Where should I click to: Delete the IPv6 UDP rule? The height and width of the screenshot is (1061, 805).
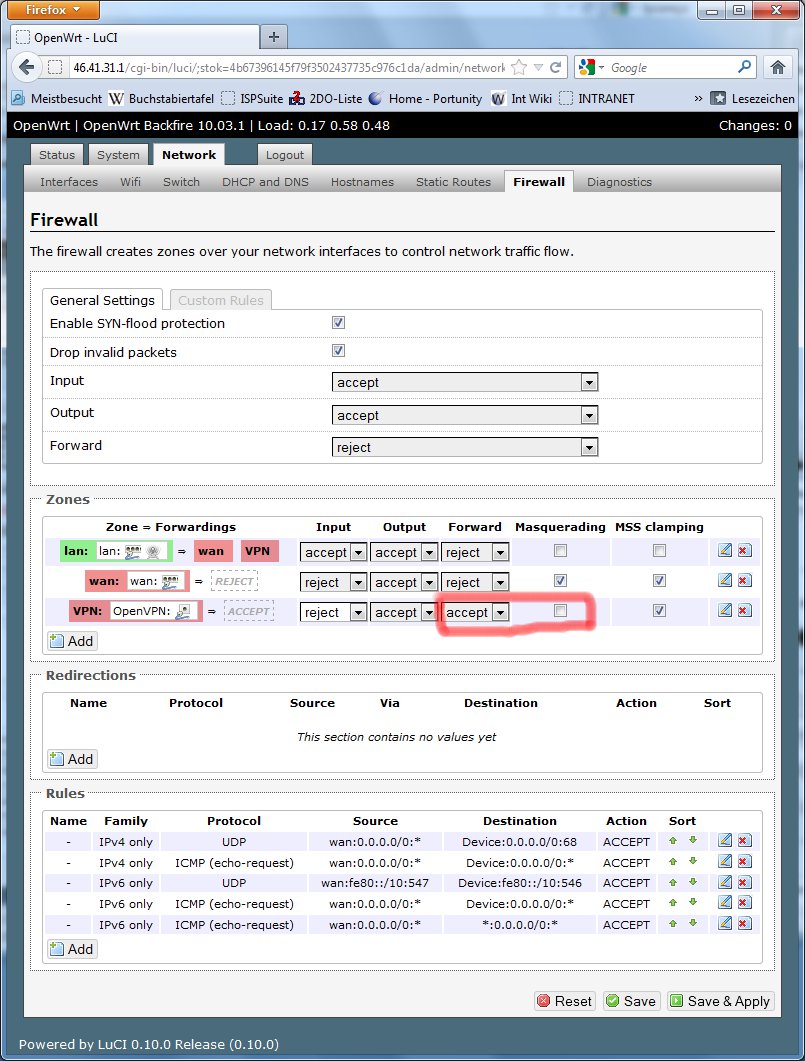[743, 883]
